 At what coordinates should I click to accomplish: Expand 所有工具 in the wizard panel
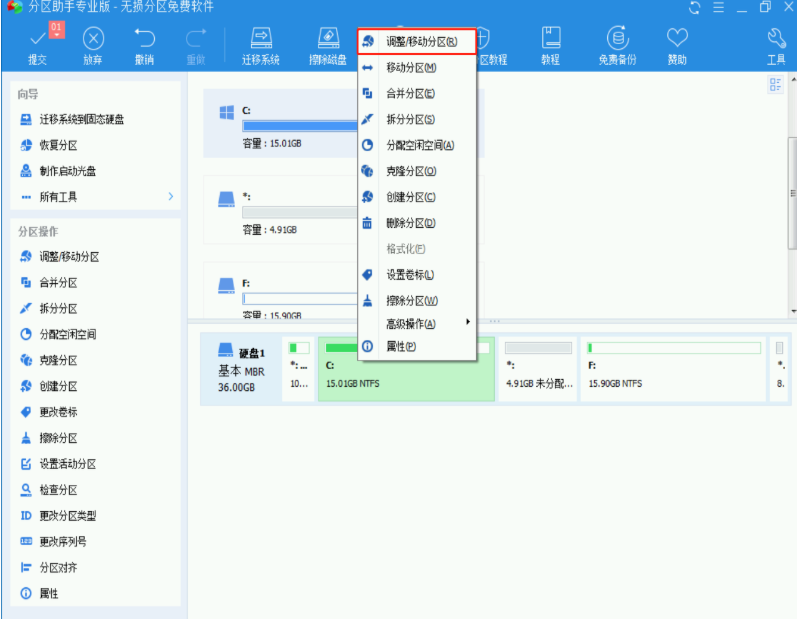click(96, 197)
